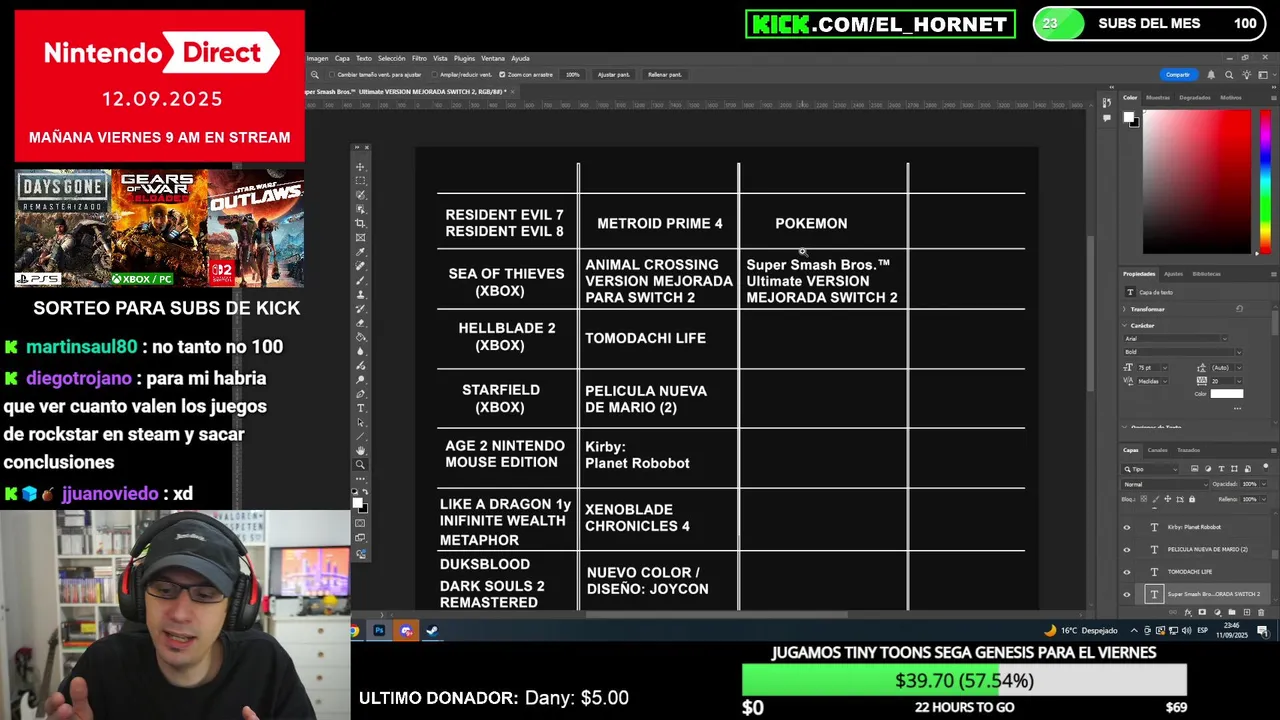Click the Compartir button
The width and height of the screenshot is (1280, 720).
(1179, 75)
